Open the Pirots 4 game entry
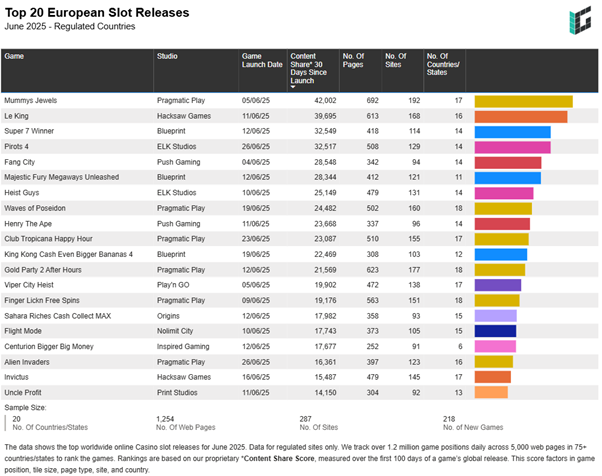 pyautogui.click(x=20, y=147)
